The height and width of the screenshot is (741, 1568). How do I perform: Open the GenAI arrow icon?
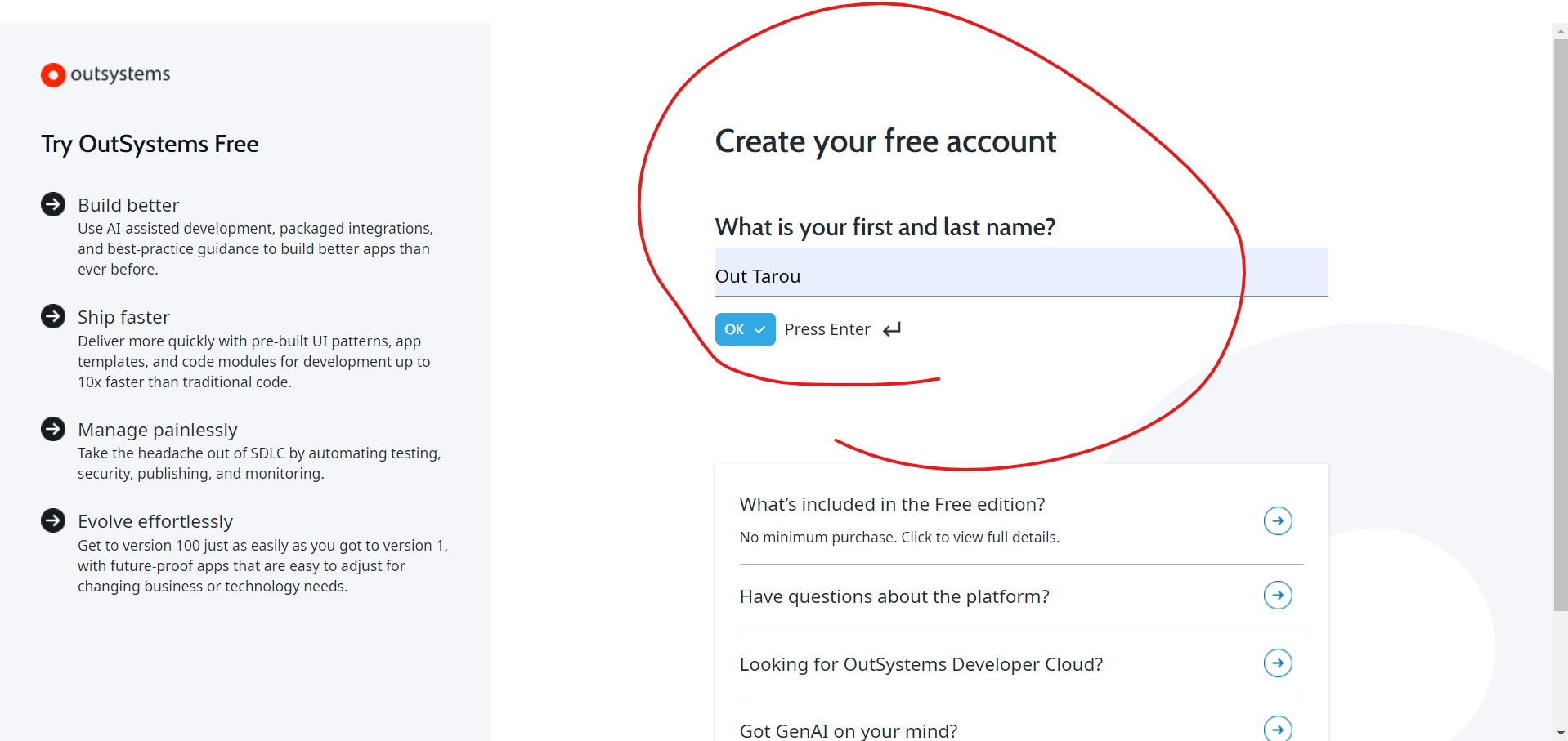click(1278, 730)
